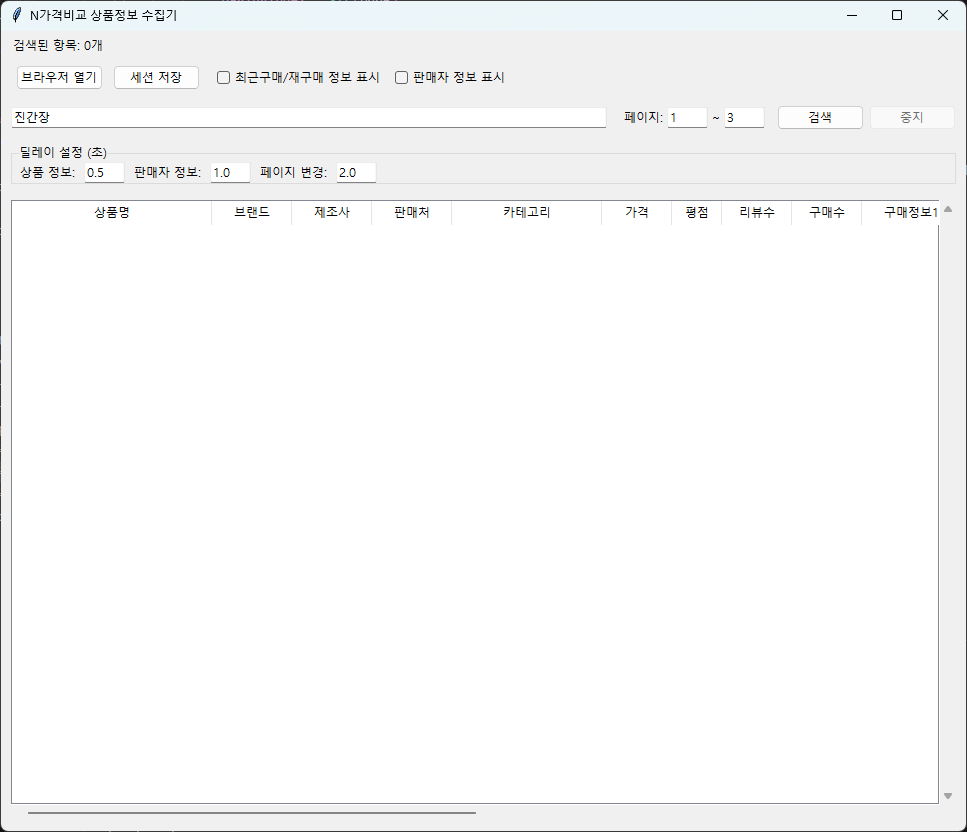Click the 상품 정보 delay input

[x=104, y=173]
